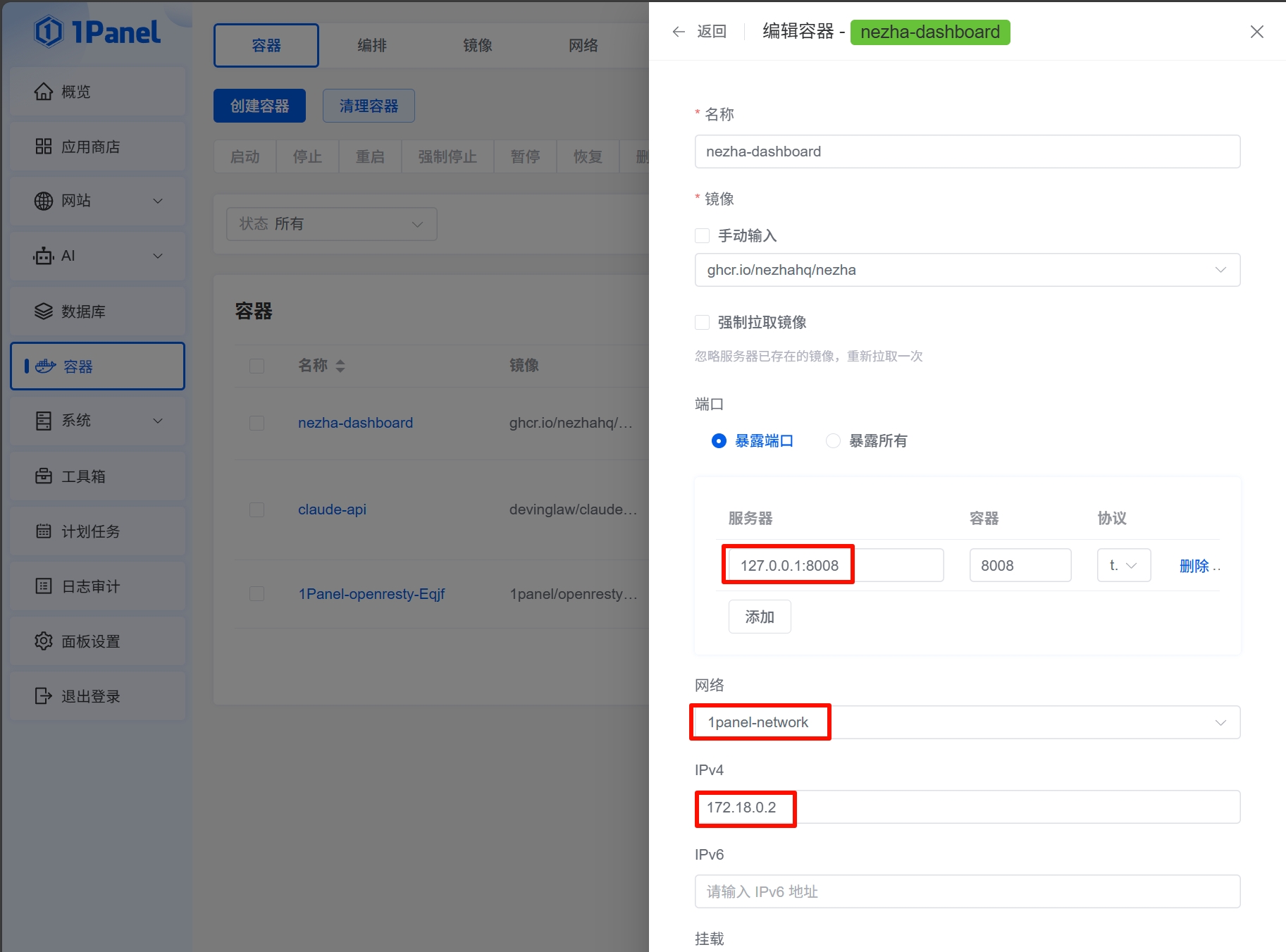Click the 系统 server icon

coord(44,421)
